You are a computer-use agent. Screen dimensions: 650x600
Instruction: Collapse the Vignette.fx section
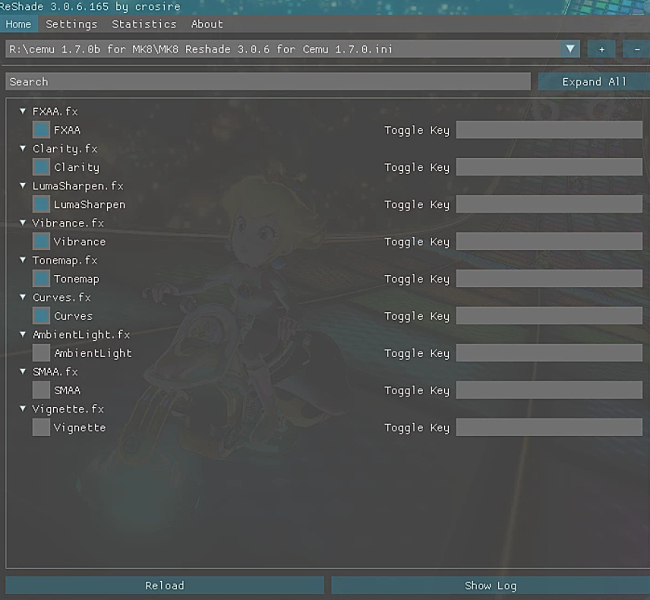(23, 409)
